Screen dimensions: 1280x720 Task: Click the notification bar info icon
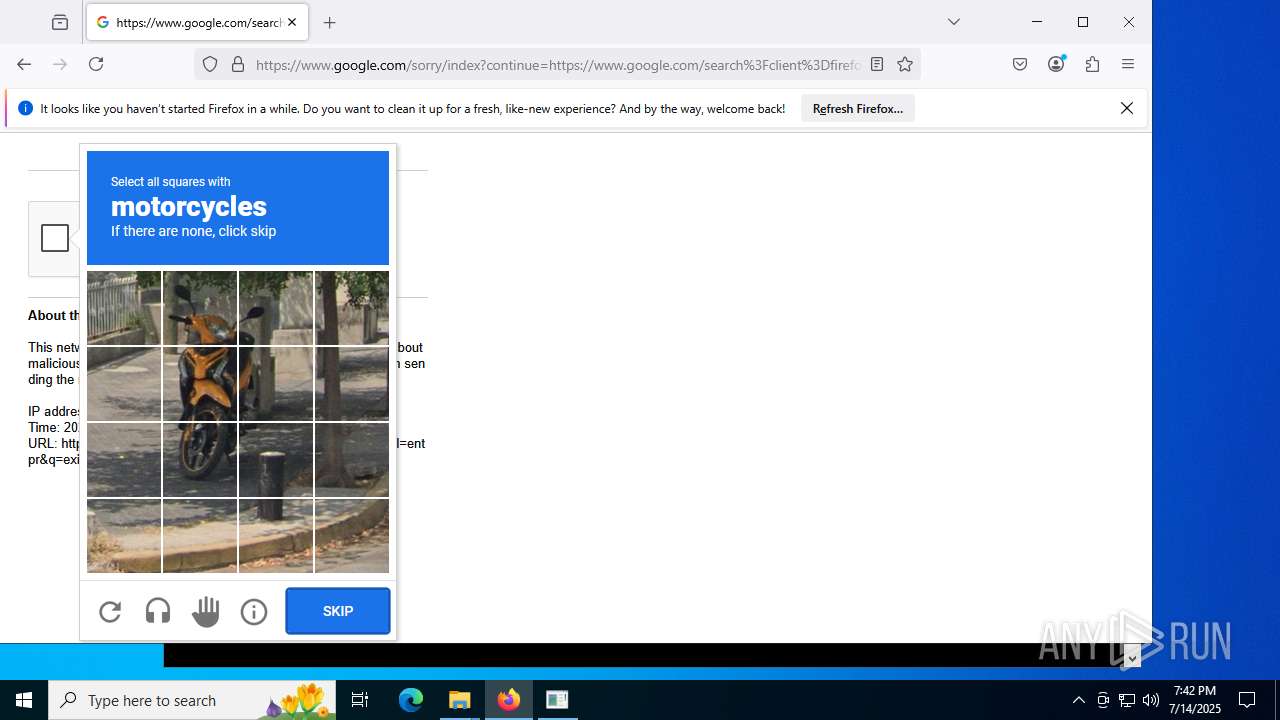25,108
